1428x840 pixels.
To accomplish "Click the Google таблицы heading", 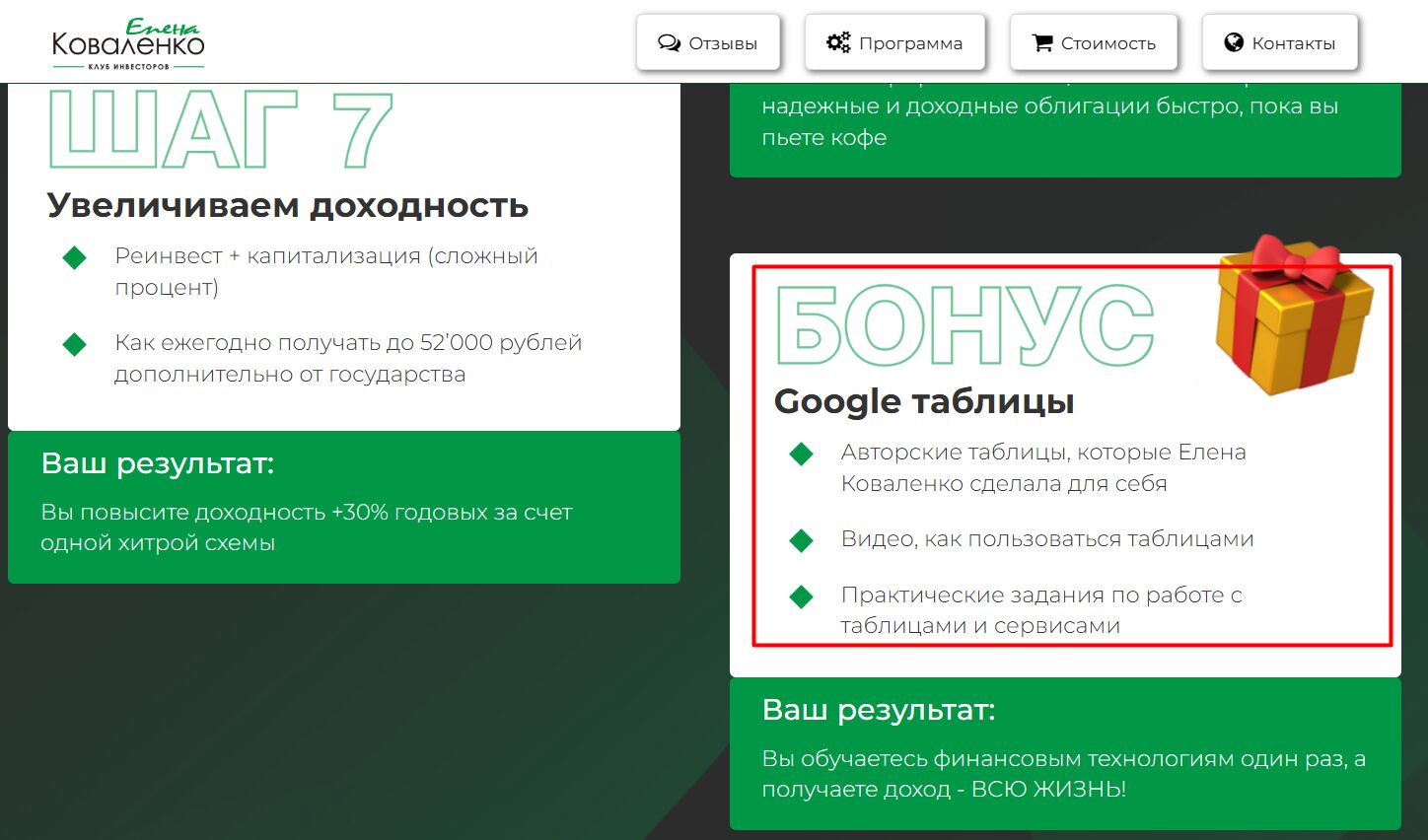I will pos(924,401).
